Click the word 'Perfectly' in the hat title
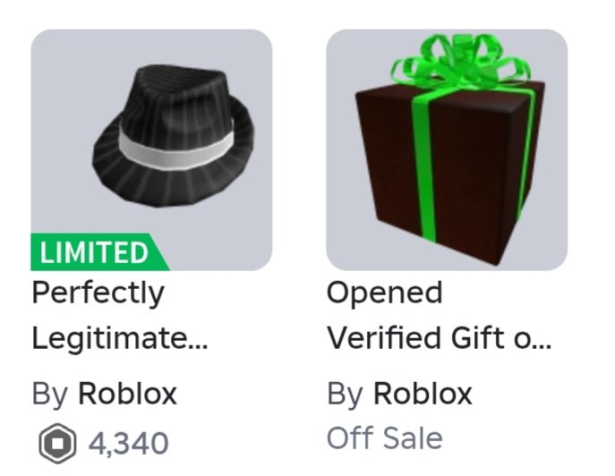Viewport: 615px width, 476px height. click(x=98, y=294)
